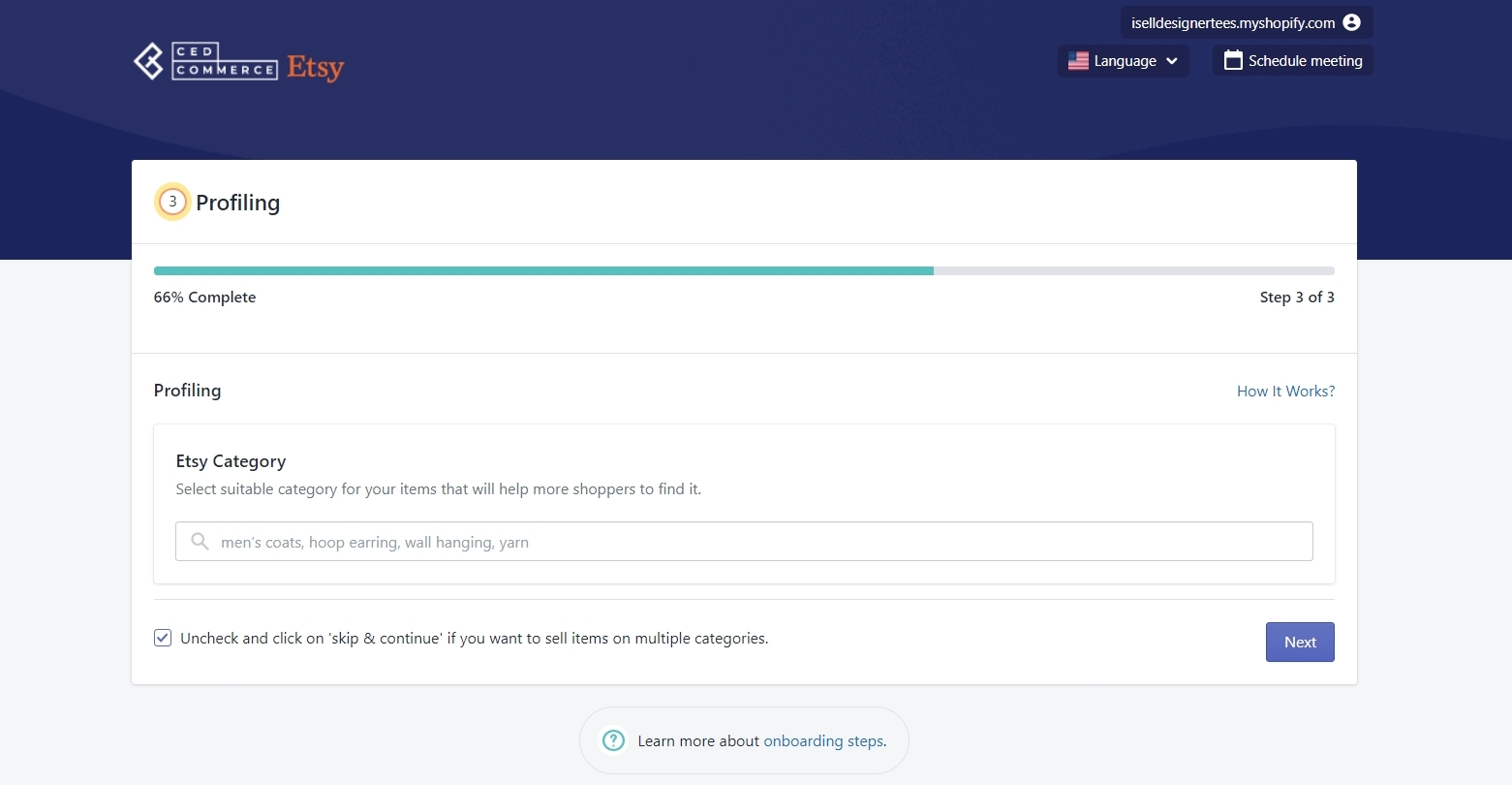Uncheck the multiple categories checkbox
Viewport: 1512px width, 785px height.
[163, 638]
